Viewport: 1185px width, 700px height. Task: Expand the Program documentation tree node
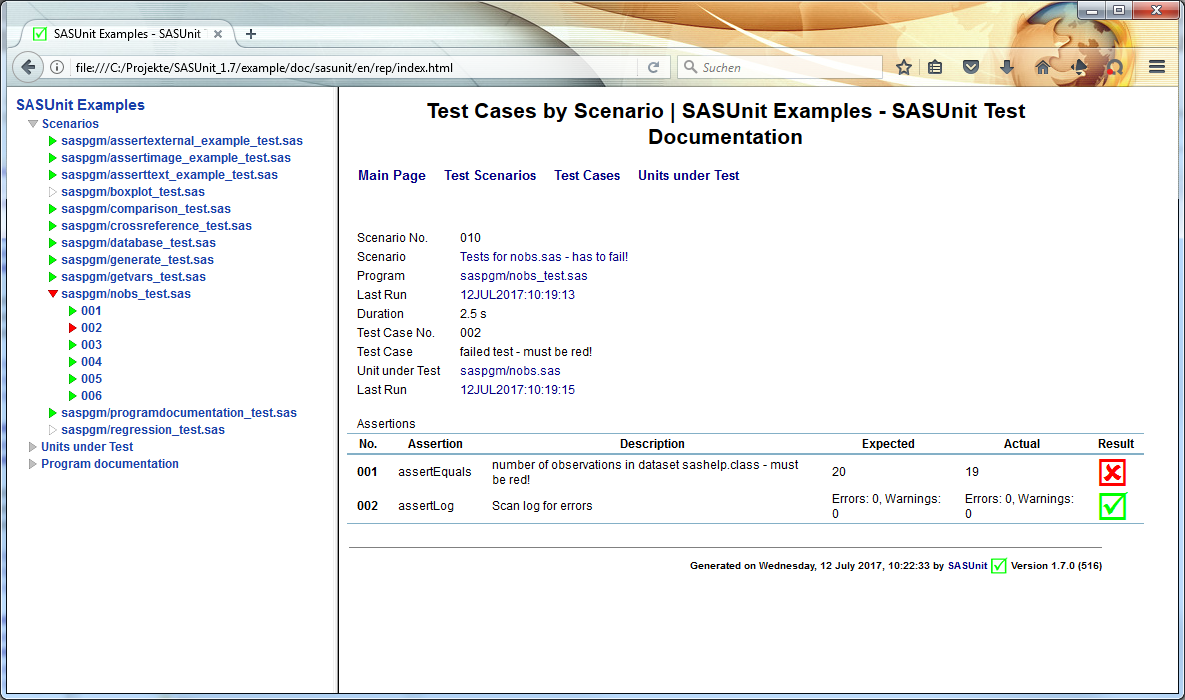(32, 463)
